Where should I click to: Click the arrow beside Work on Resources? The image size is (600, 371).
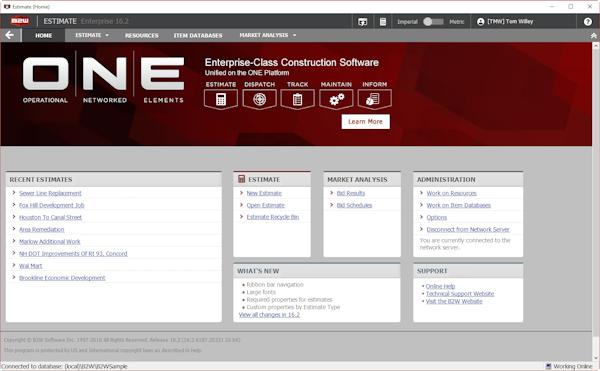[421, 193]
